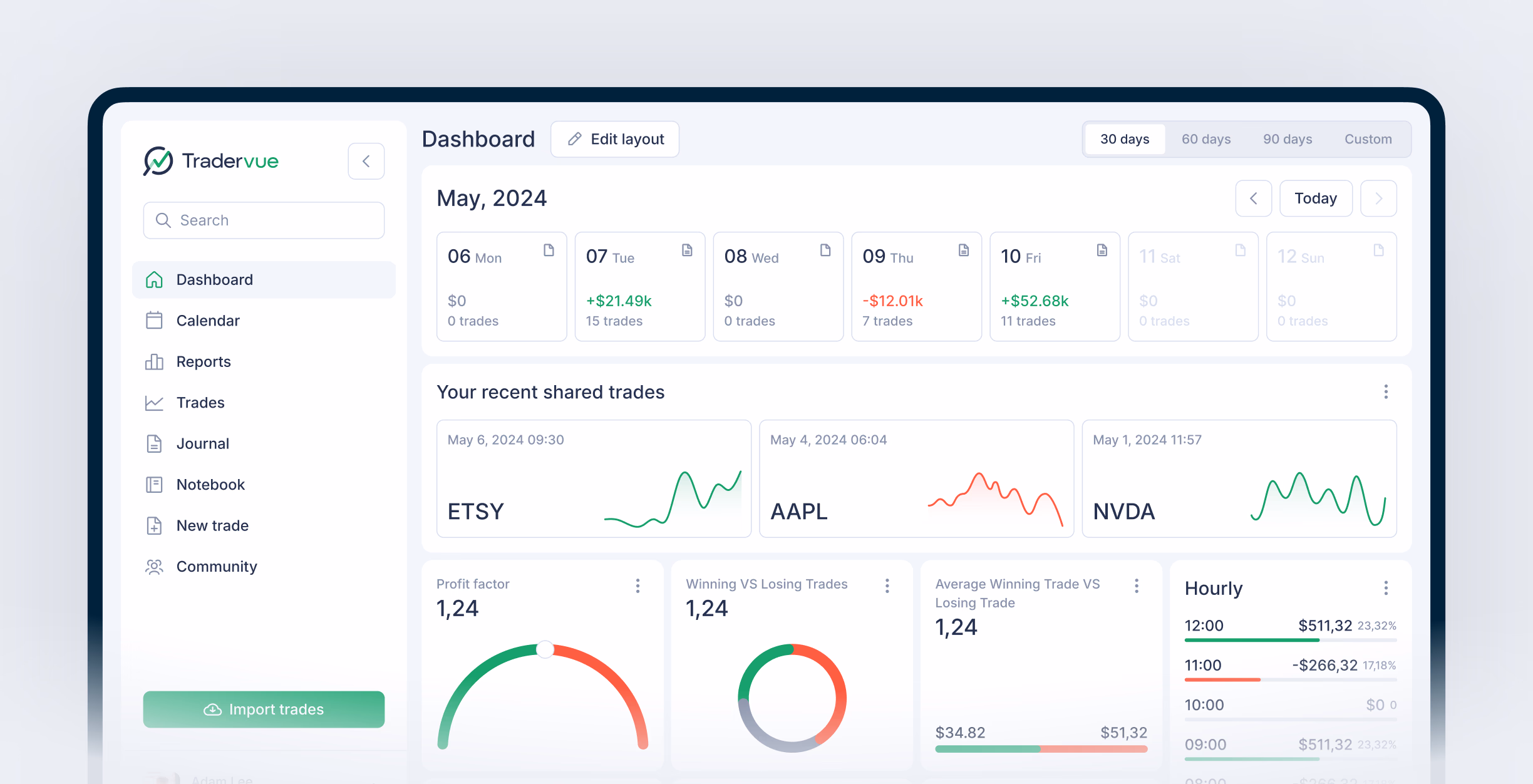Open note icon on 10 Fri card
The image size is (1533, 784).
(x=1102, y=250)
